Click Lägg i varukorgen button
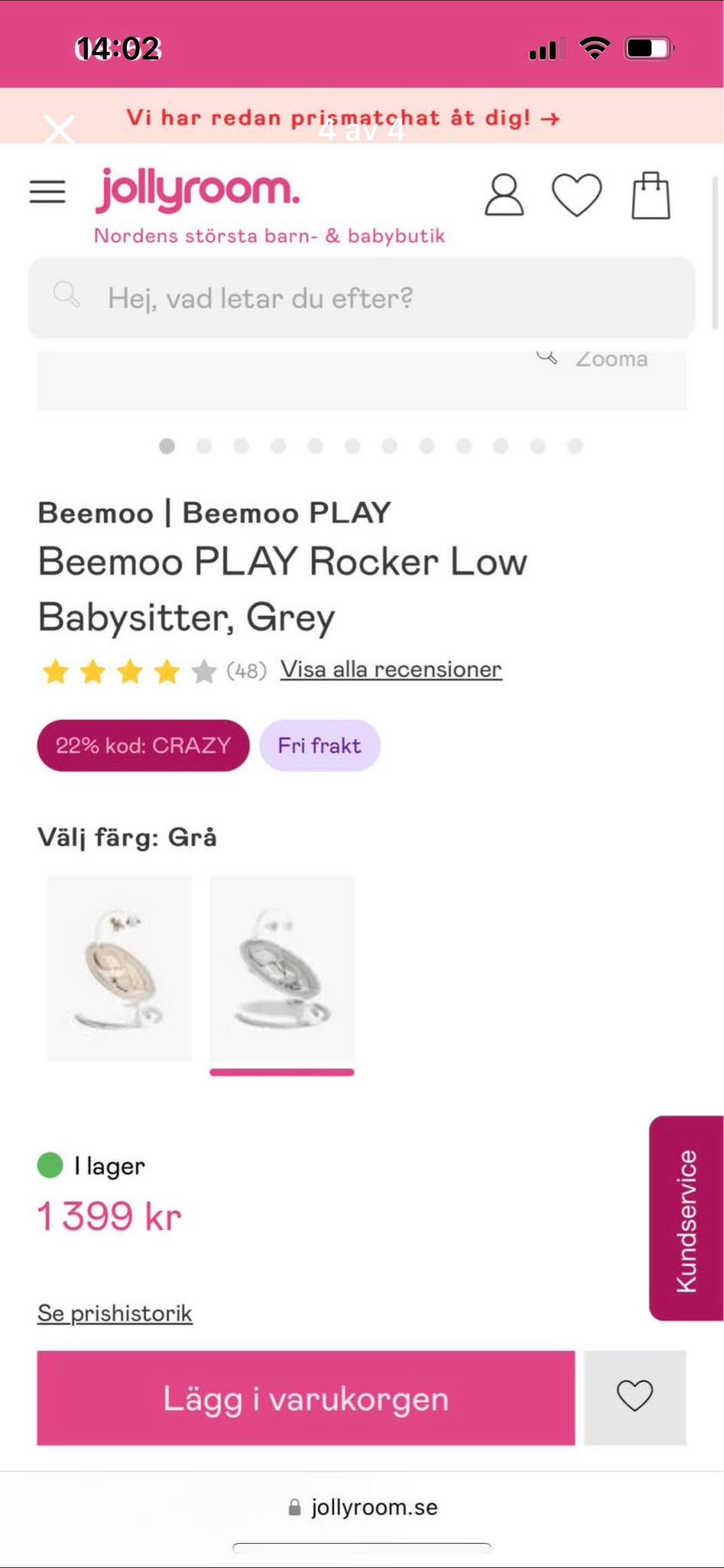Image resolution: width=724 pixels, height=1568 pixels. pyautogui.click(x=305, y=1398)
